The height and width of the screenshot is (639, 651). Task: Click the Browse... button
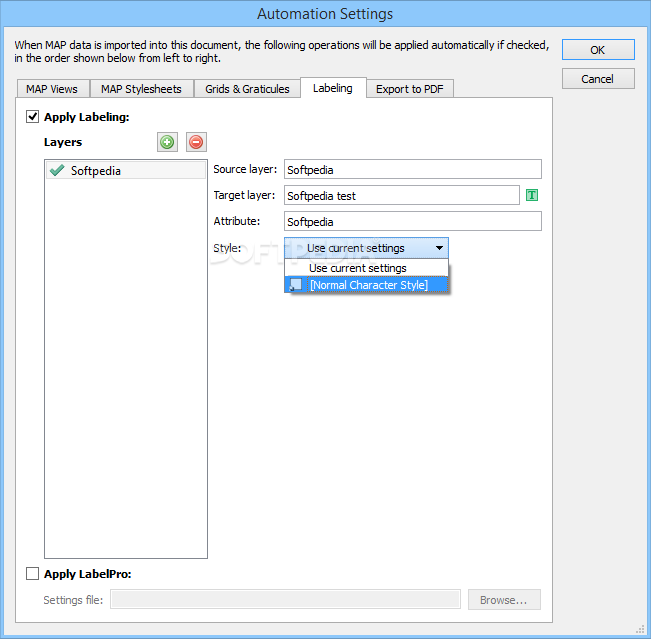click(x=504, y=600)
